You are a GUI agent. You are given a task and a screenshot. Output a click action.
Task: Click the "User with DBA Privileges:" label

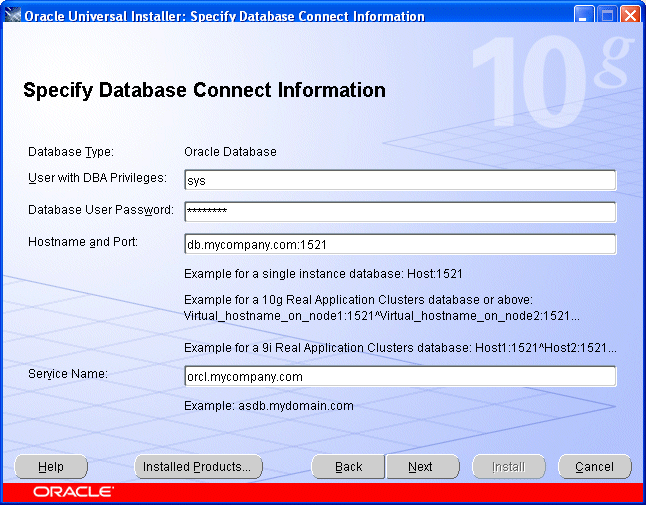pyautogui.click(x=97, y=178)
